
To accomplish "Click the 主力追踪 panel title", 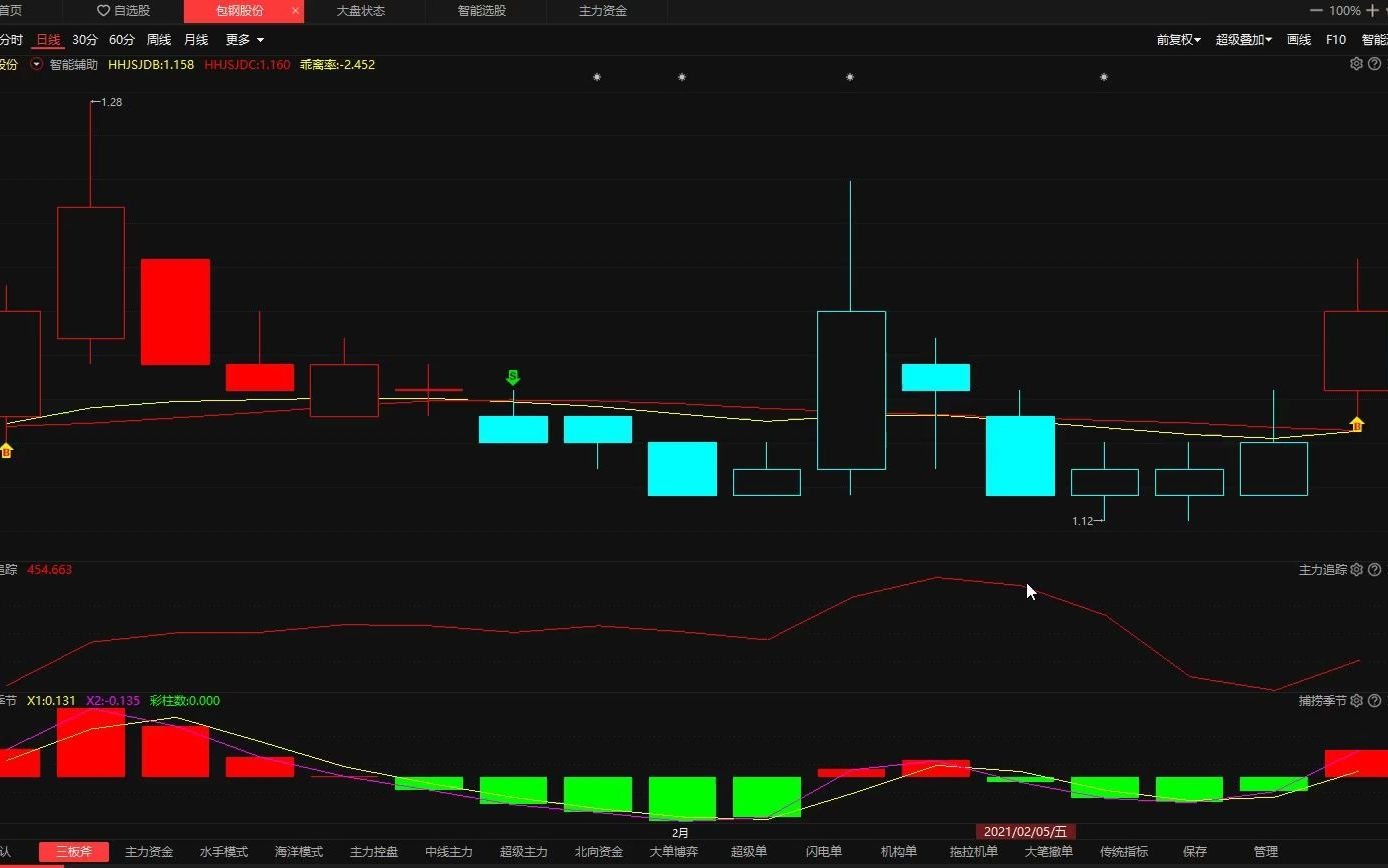I will click(x=1323, y=569).
